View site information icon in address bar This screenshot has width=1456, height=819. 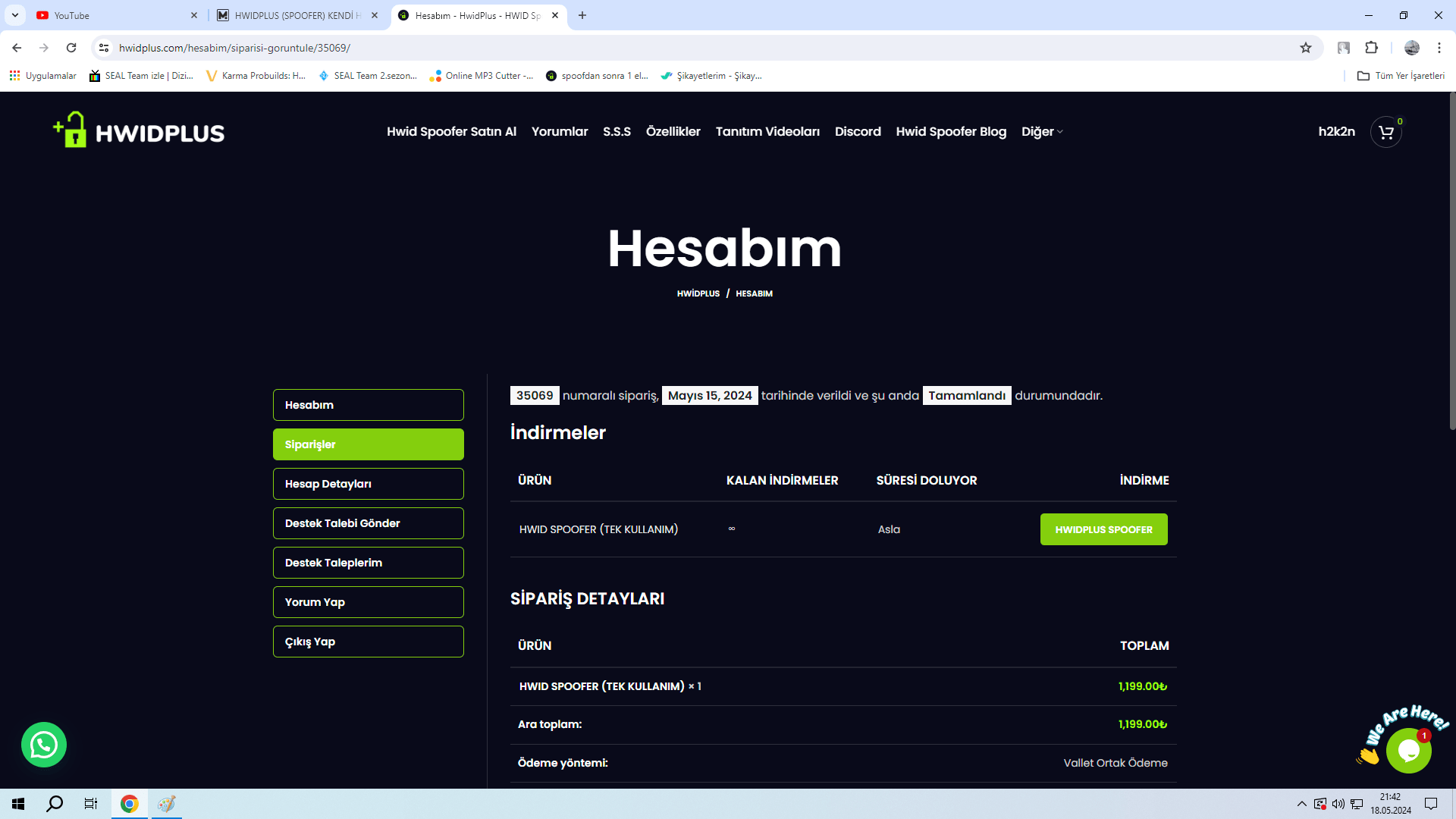pyautogui.click(x=104, y=48)
